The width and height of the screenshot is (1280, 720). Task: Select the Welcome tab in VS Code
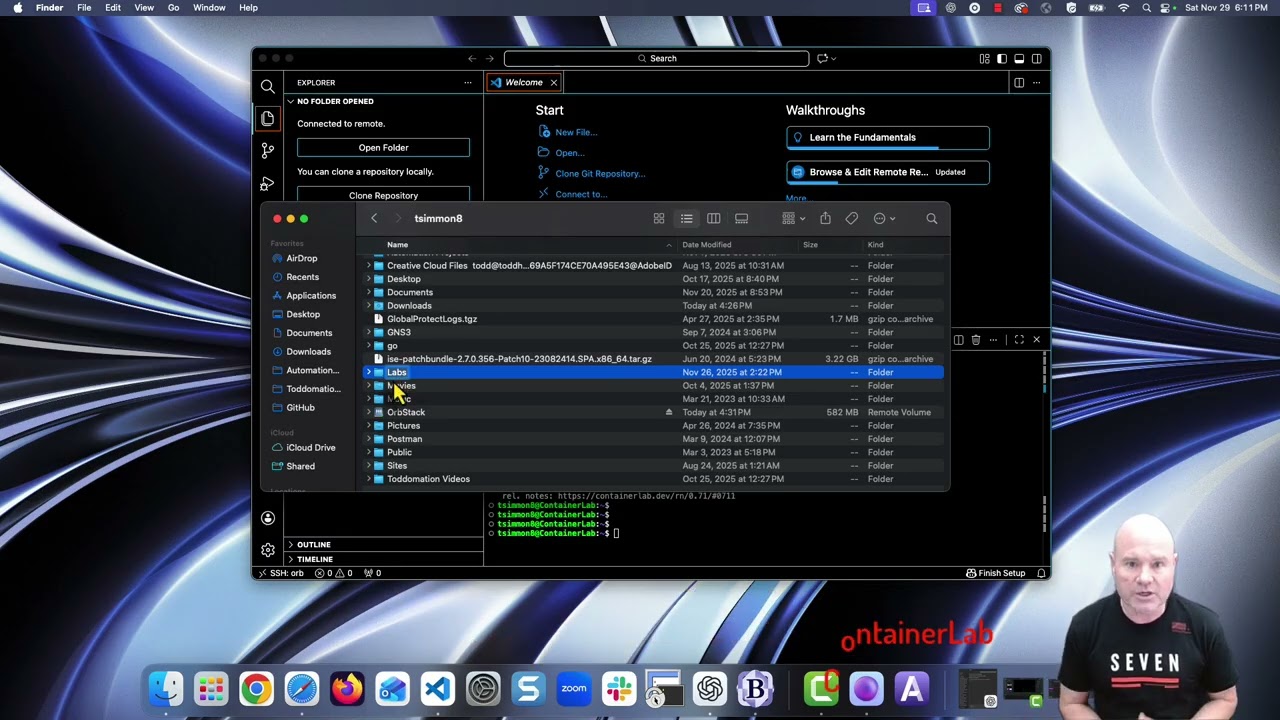point(523,82)
